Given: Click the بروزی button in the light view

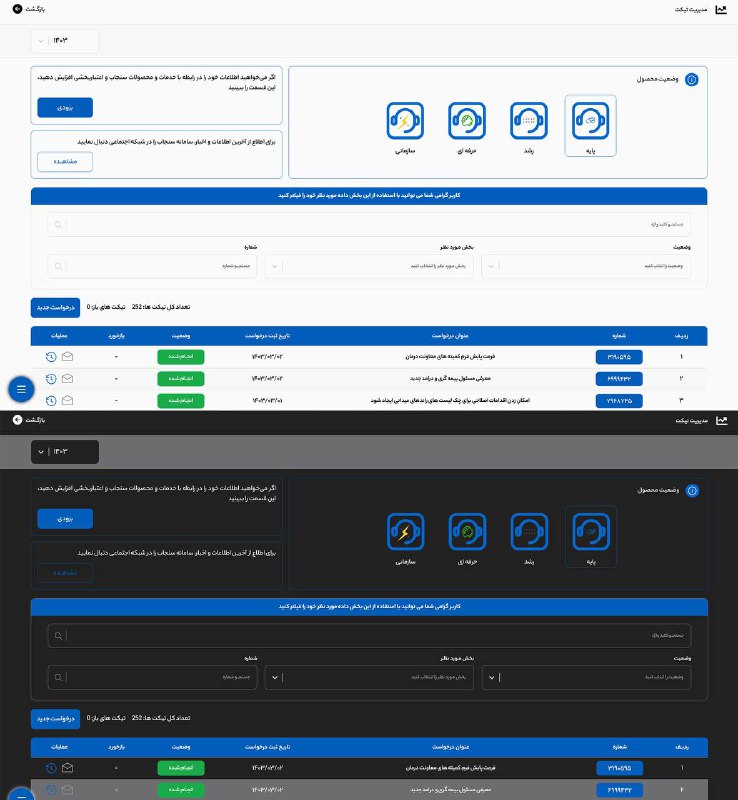Looking at the screenshot, I should click(65, 107).
